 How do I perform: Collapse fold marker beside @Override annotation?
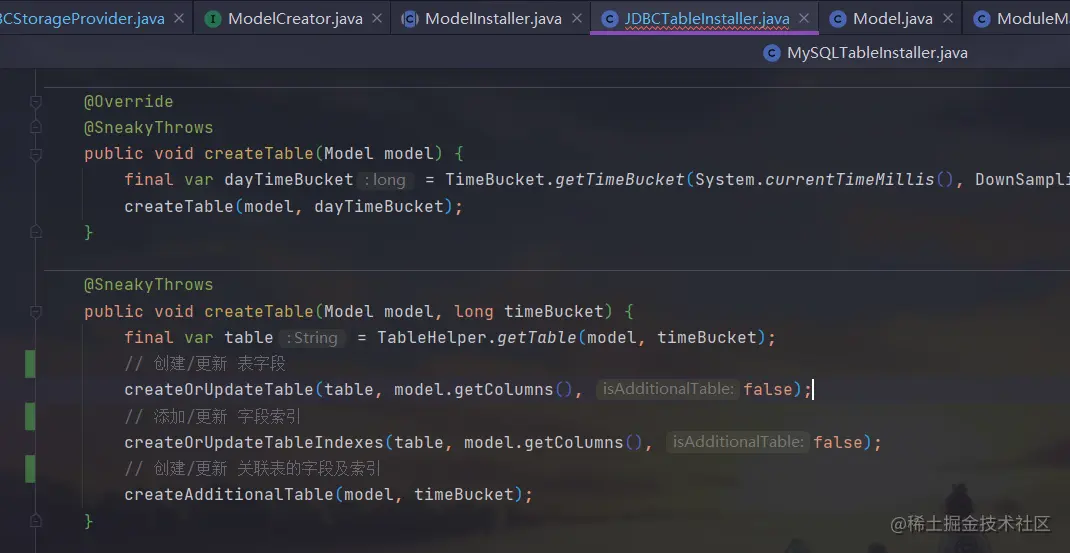(35, 102)
